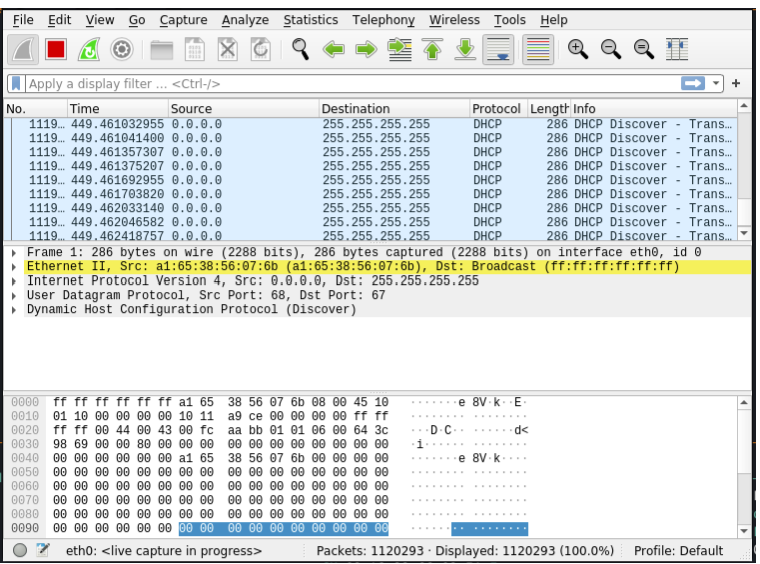
Task: Jump to the first packet
Action: click(x=432, y=49)
